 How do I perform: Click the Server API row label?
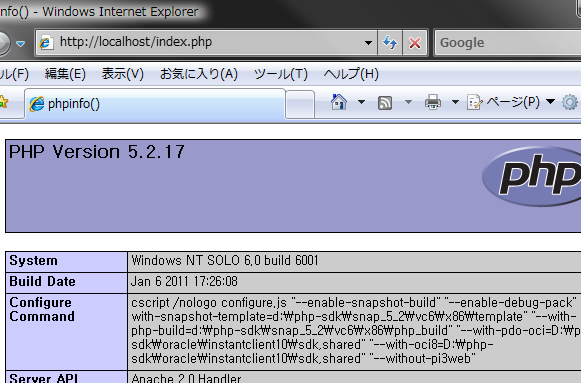[x=44, y=378]
